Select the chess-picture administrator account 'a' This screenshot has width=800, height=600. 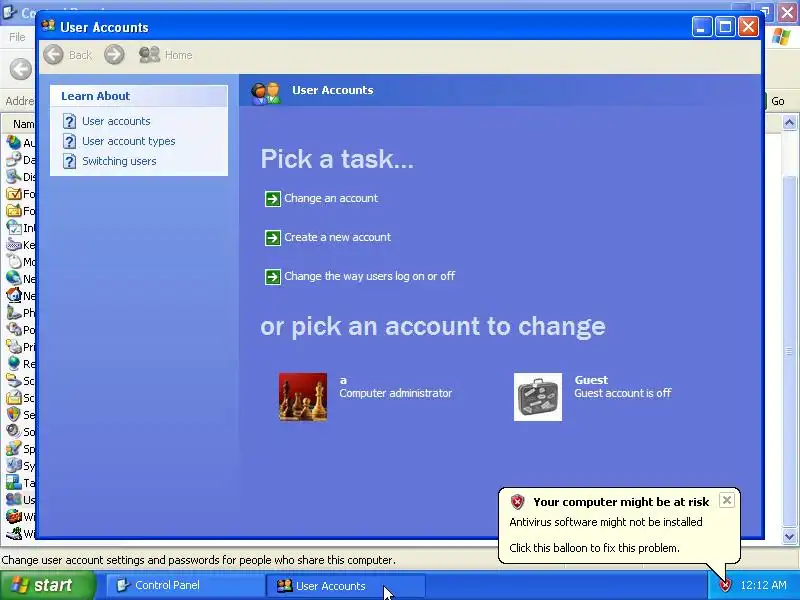(303, 396)
